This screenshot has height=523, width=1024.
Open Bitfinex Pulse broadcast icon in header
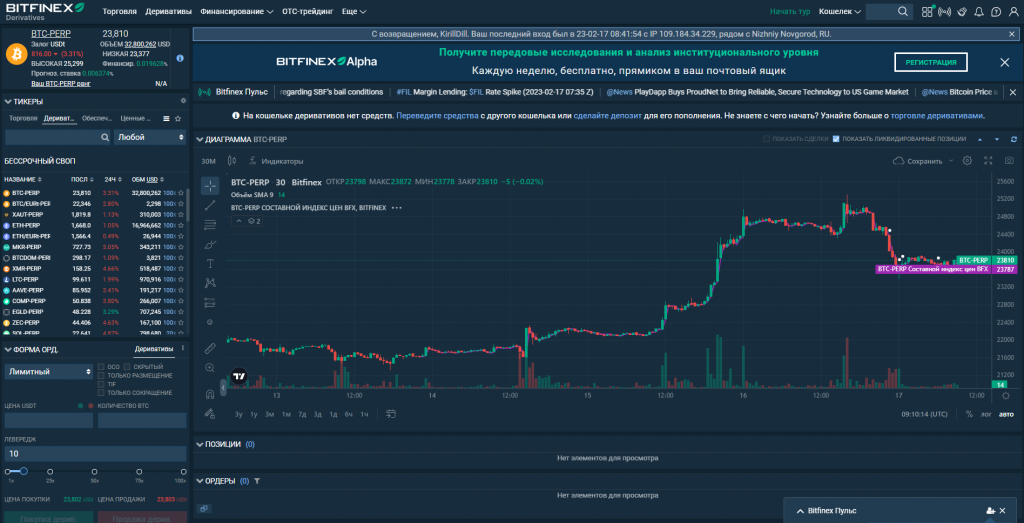[x=944, y=11]
